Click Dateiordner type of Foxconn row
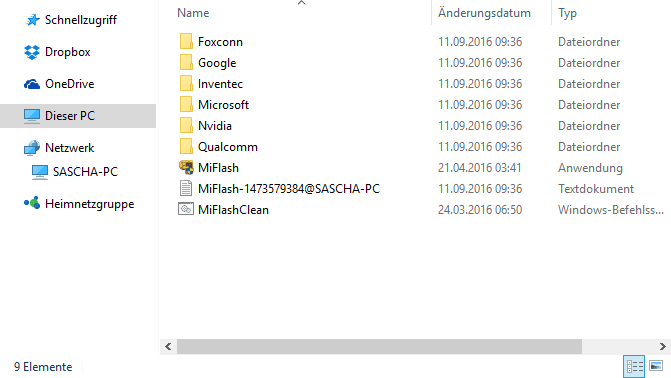The width and height of the screenshot is (671, 378). [589, 42]
